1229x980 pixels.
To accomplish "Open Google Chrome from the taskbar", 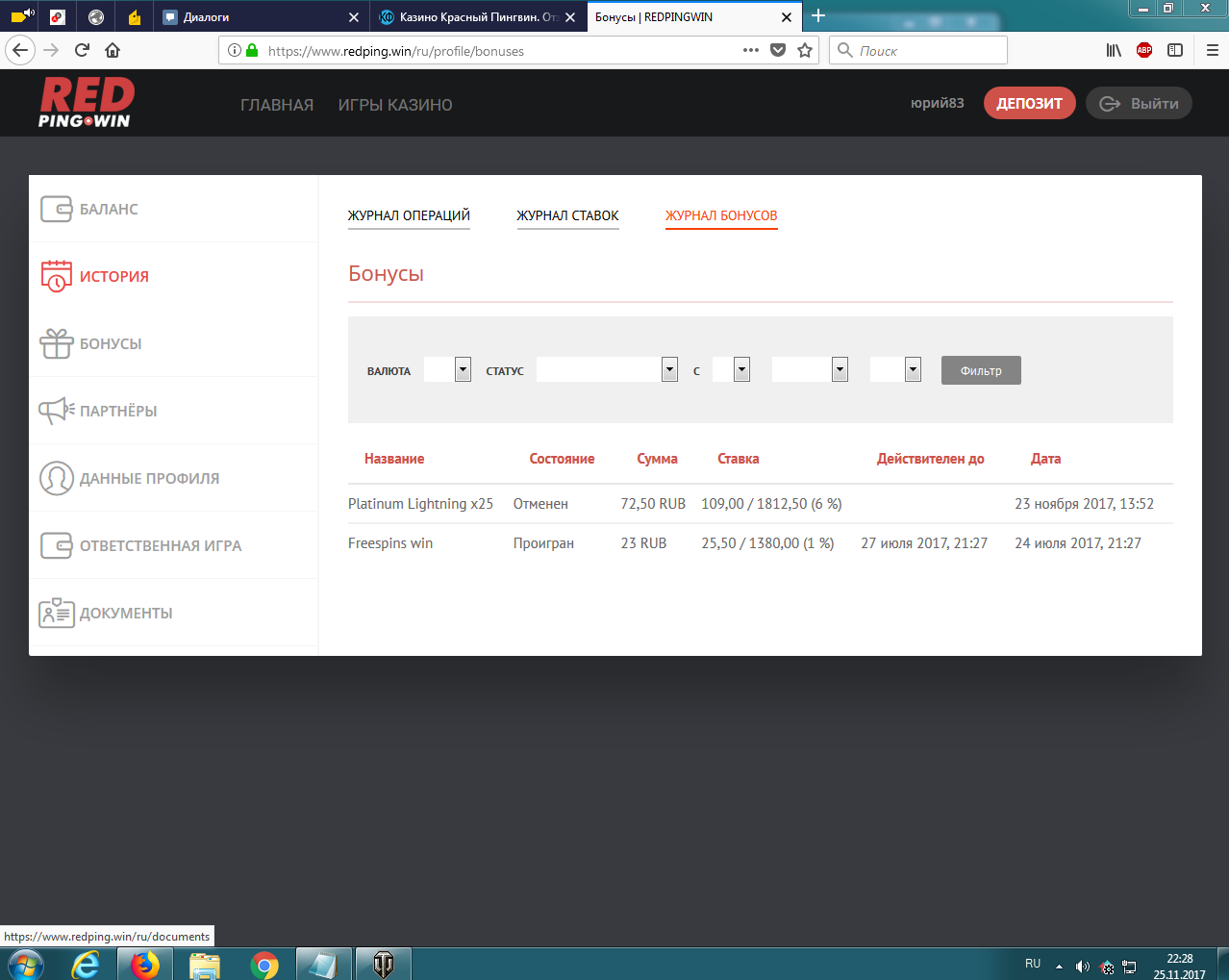I will coord(264,965).
